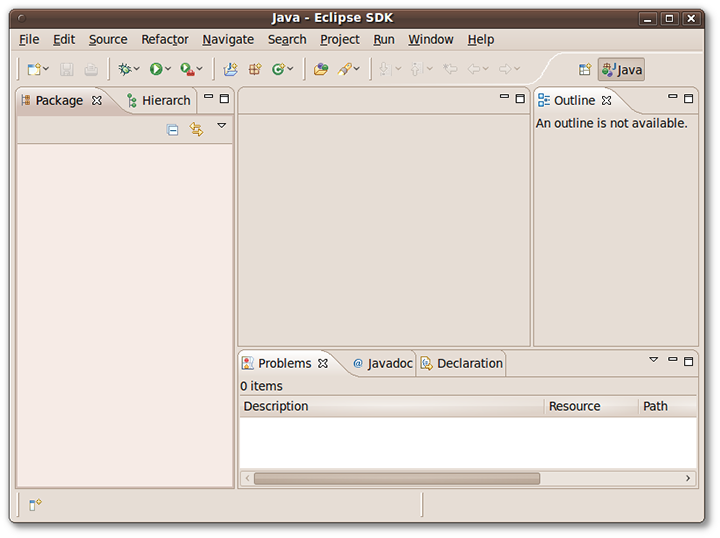Click the New Java Package icon
Screen dimensions: 720x538
(255, 69)
